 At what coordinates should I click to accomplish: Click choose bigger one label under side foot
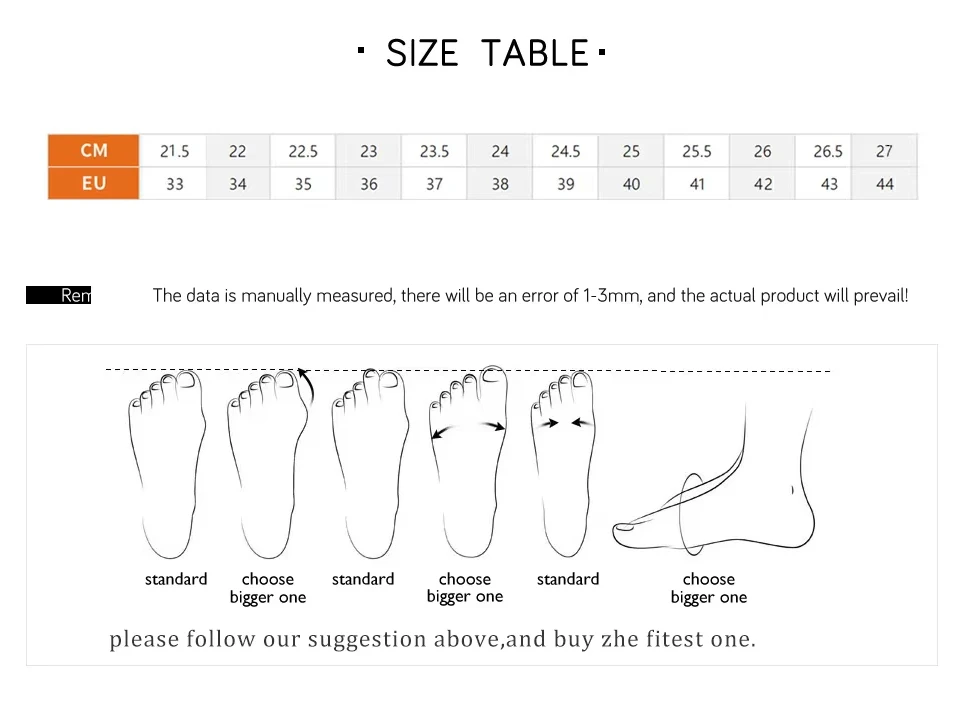(708, 588)
